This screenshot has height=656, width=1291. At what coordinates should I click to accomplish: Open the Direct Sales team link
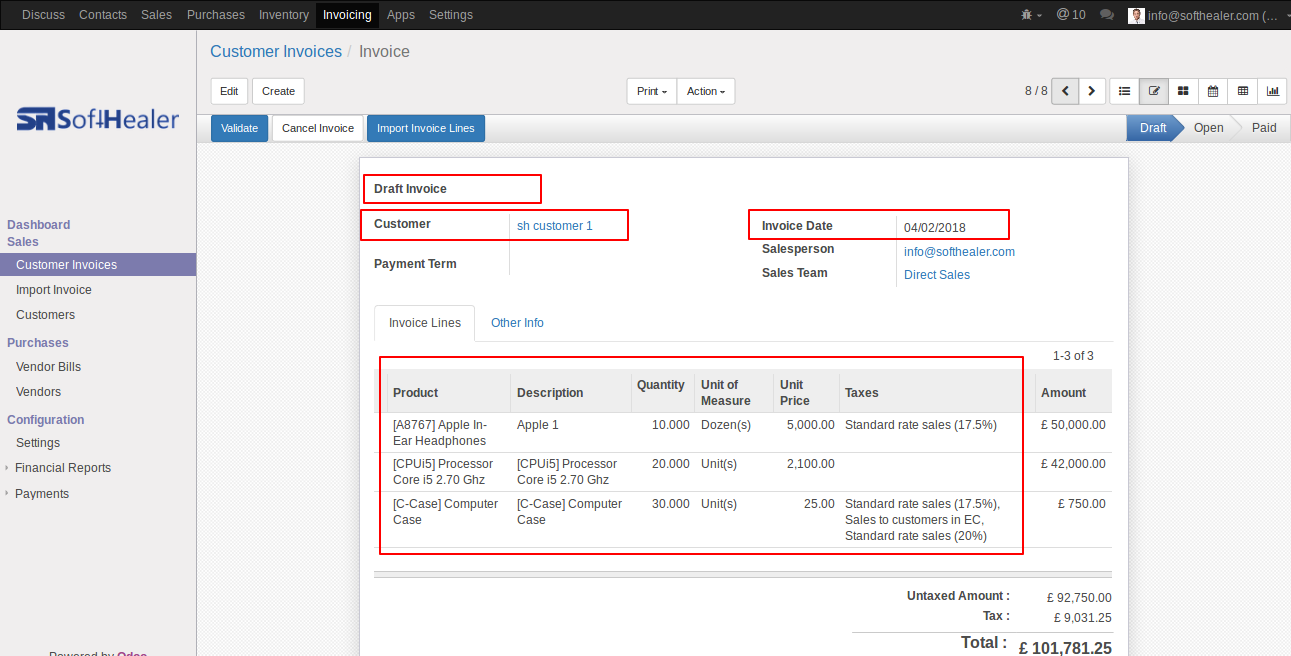click(937, 275)
